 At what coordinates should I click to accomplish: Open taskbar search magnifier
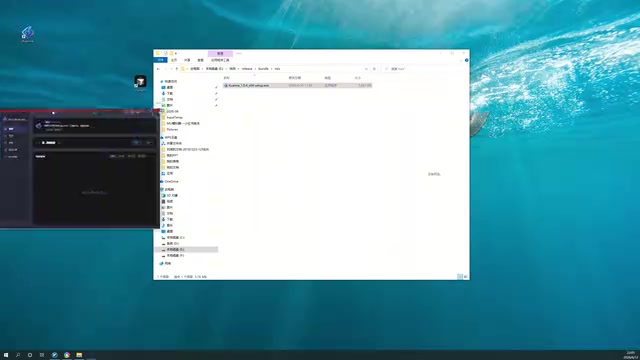point(18,355)
